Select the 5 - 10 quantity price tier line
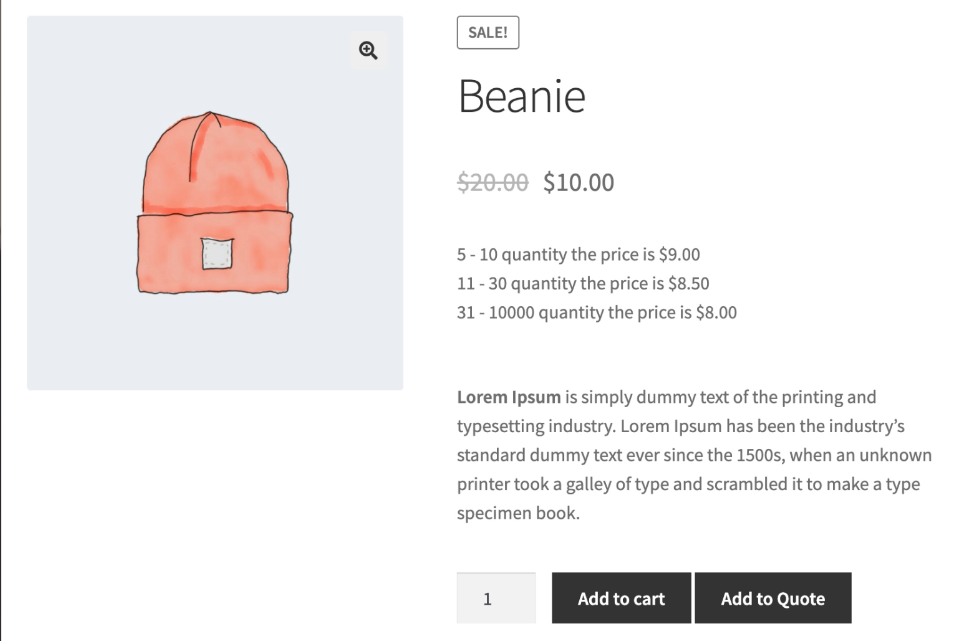Viewport: 955px width, 641px height. (x=578, y=254)
